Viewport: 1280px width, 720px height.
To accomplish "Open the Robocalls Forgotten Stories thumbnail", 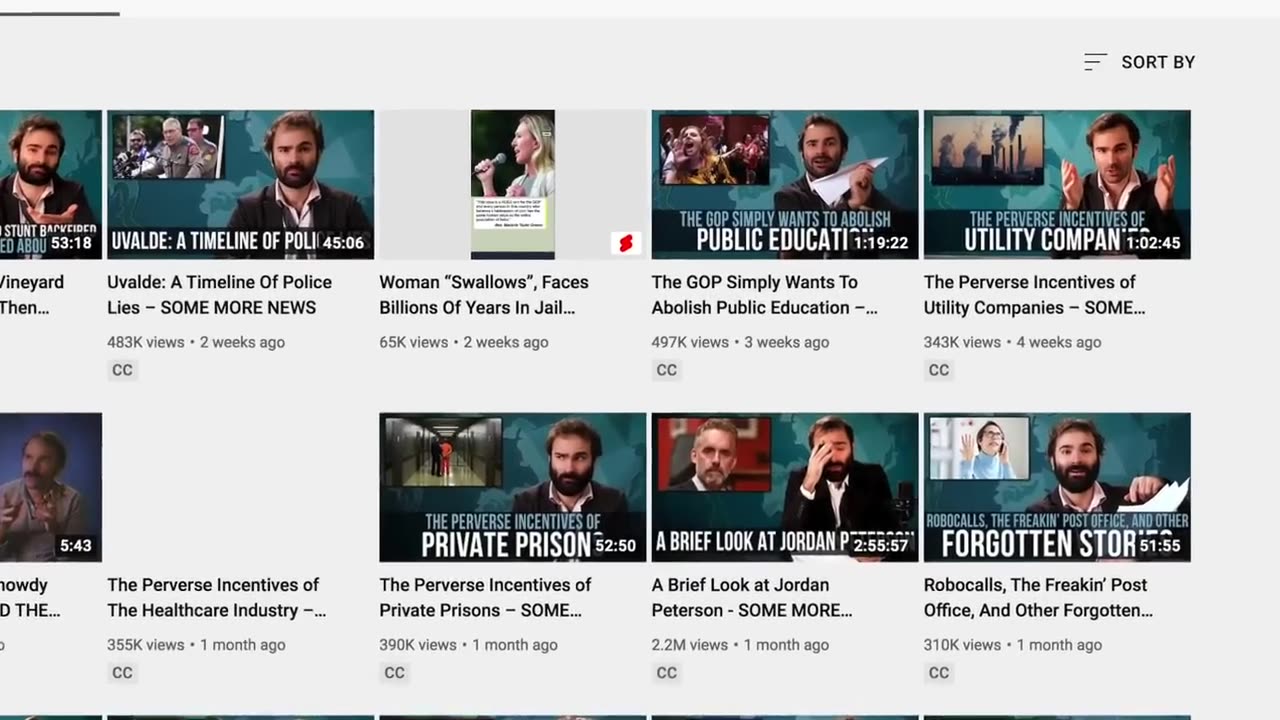I will pos(1057,487).
